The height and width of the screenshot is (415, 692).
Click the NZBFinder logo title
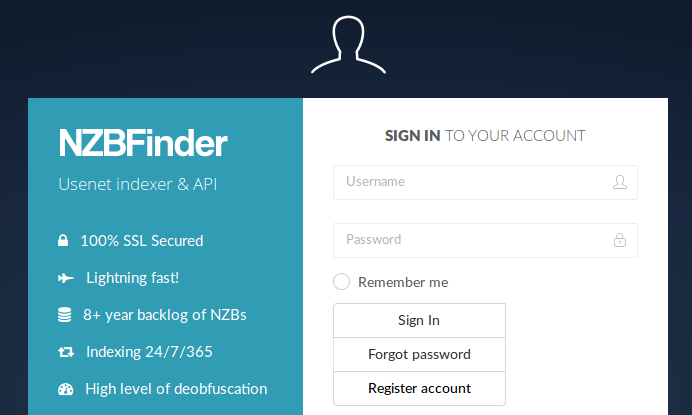(x=143, y=143)
